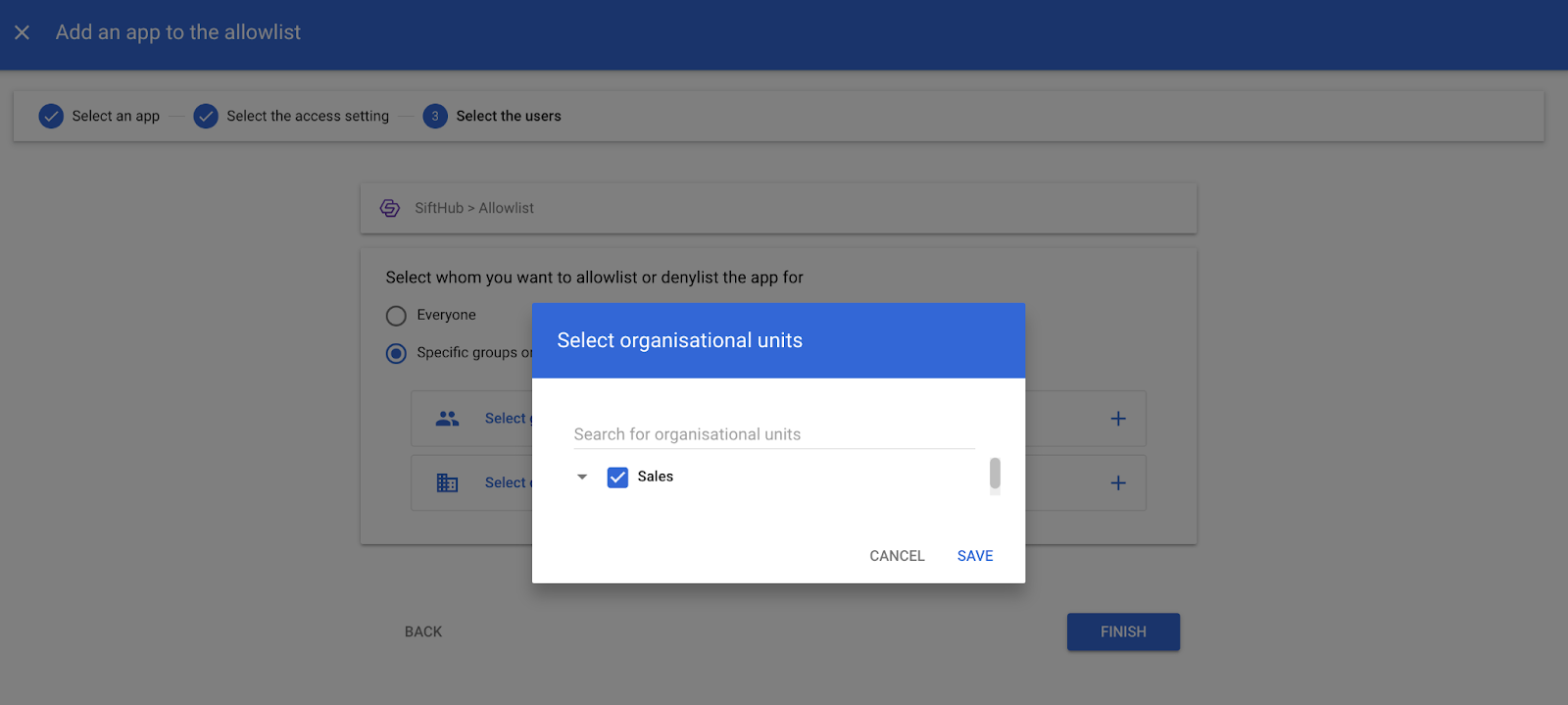Collapse the Sales tree arrow
The image size is (1568, 705).
(582, 478)
